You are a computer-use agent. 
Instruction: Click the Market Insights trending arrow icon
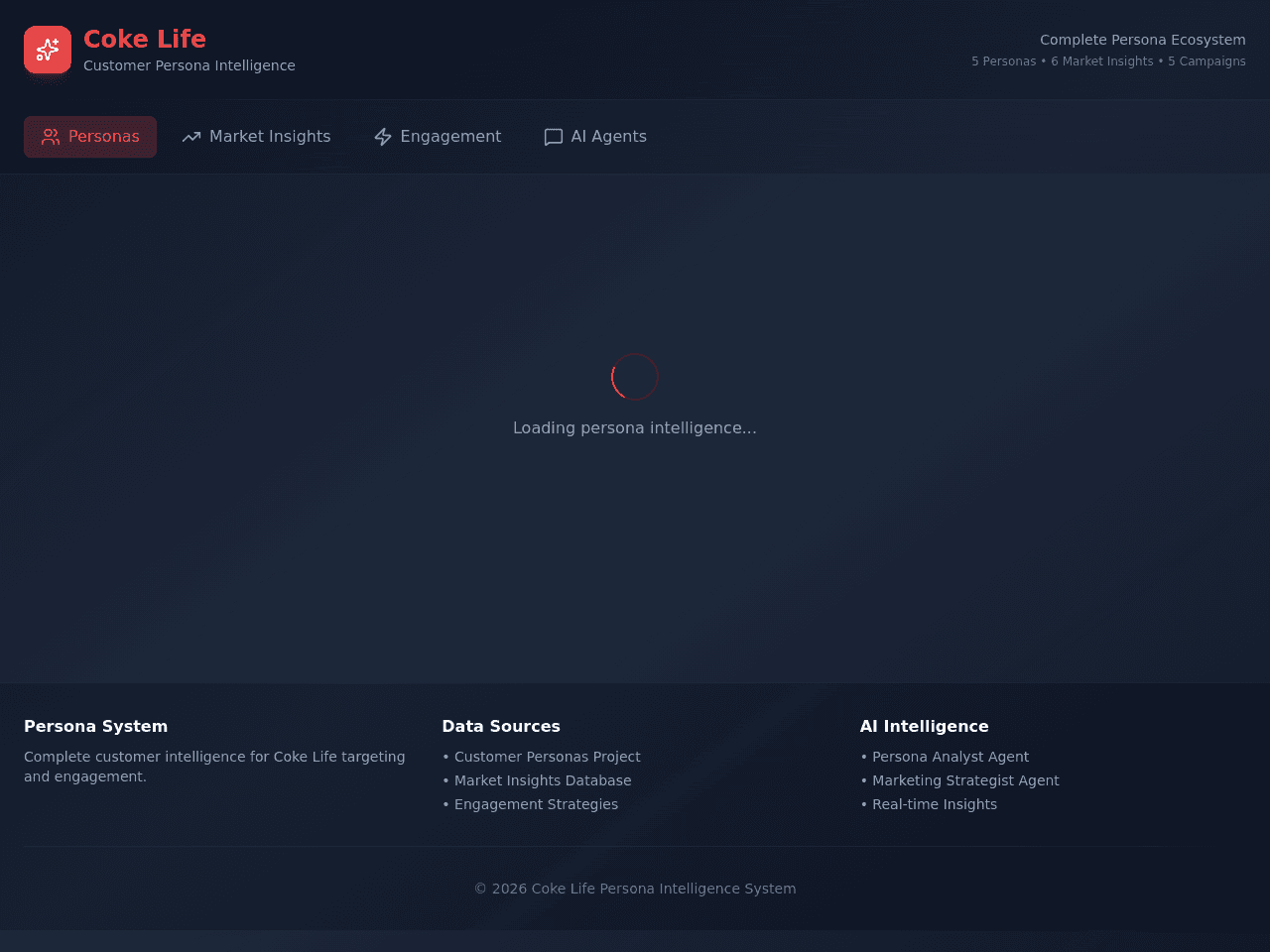click(191, 137)
